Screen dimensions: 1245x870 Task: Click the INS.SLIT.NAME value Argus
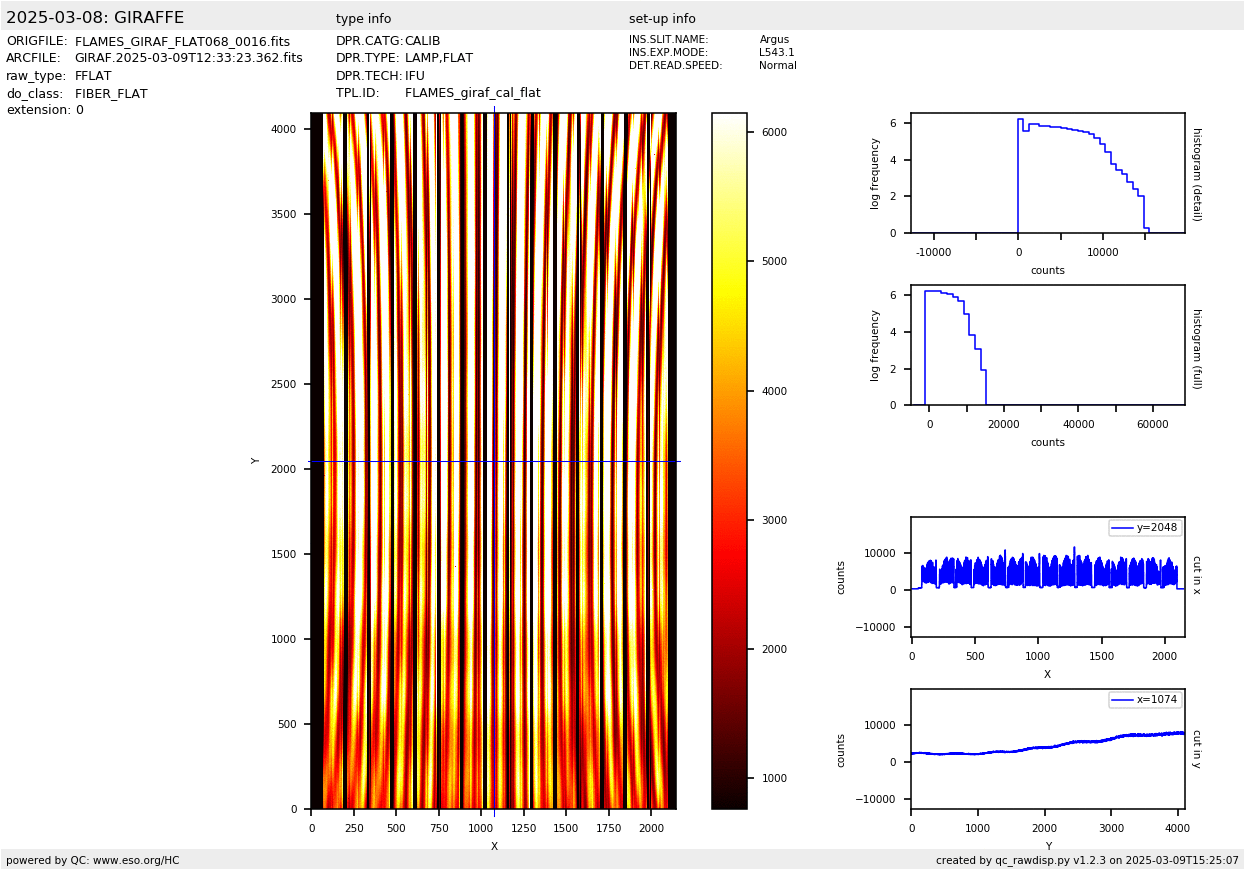(774, 40)
